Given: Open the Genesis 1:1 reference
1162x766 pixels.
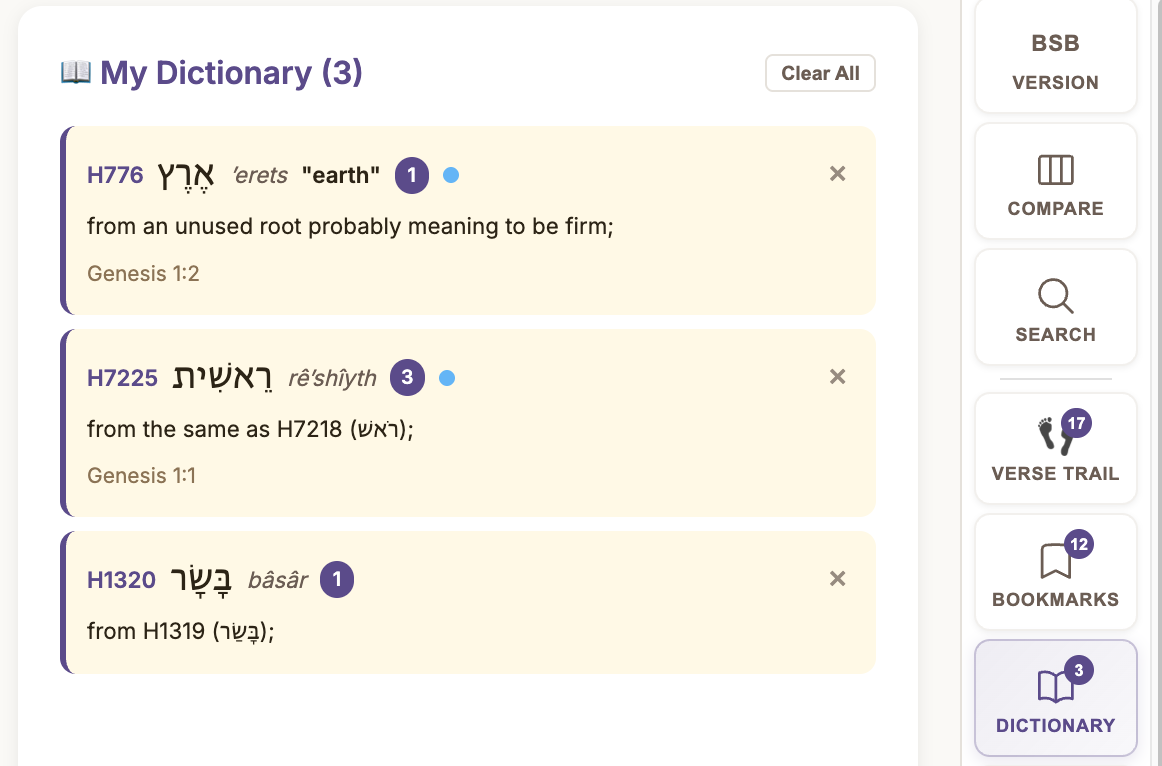Looking at the screenshot, I should coord(143,475).
